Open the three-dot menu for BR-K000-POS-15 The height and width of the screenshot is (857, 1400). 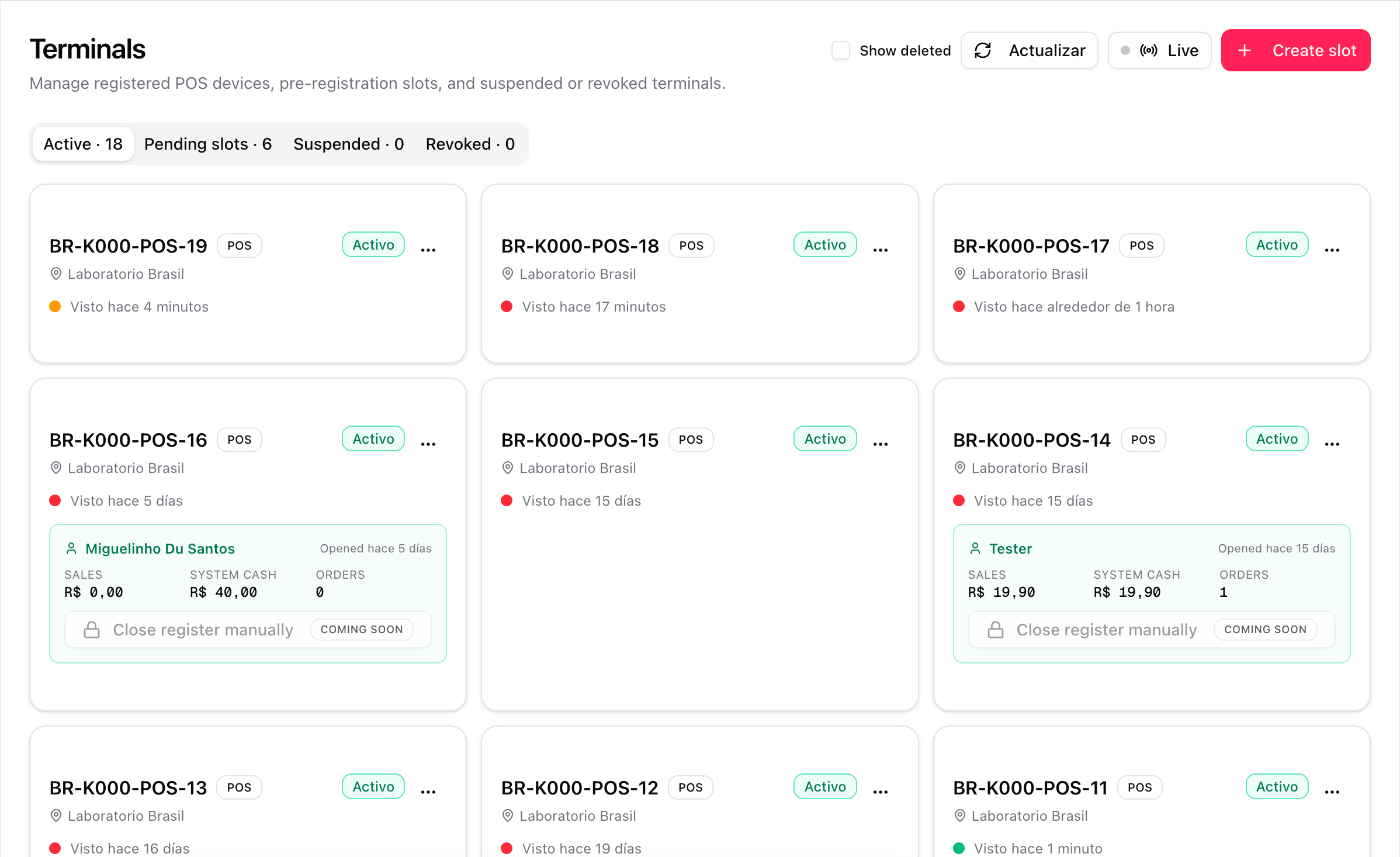[x=880, y=444]
